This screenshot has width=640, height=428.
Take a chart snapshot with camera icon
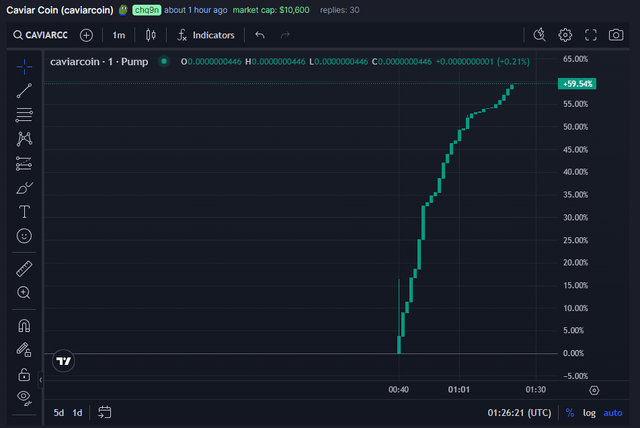click(616, 35)
